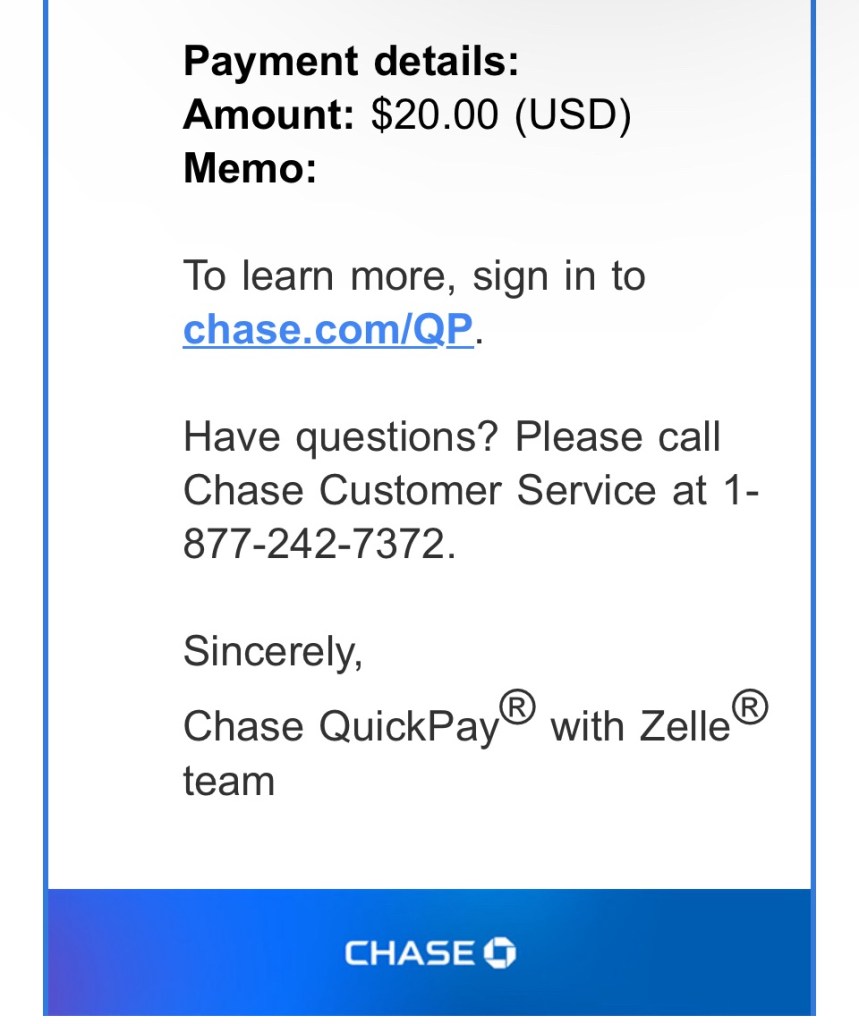Click the 'To learn more, sign in to' text

(x=414, y=276)
